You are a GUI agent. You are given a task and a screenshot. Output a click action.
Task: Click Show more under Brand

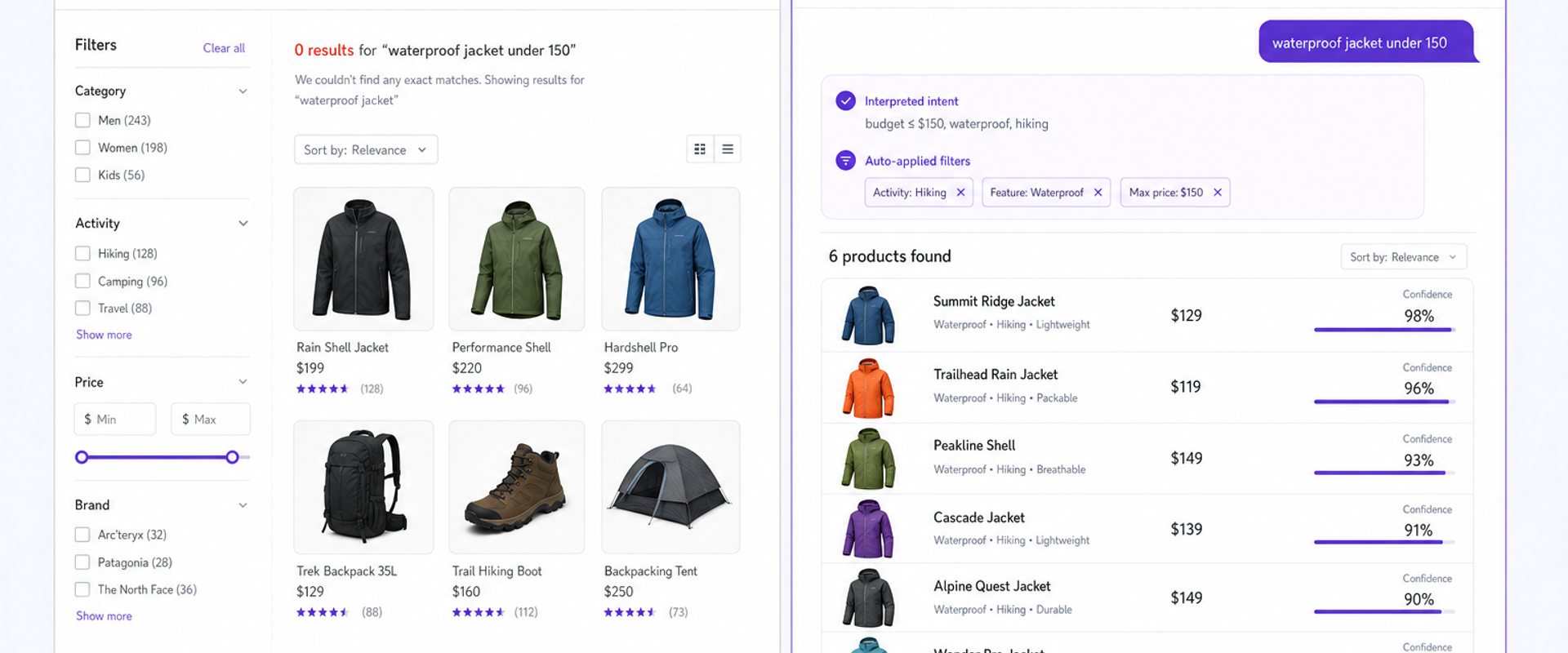(x=104, y=616)
